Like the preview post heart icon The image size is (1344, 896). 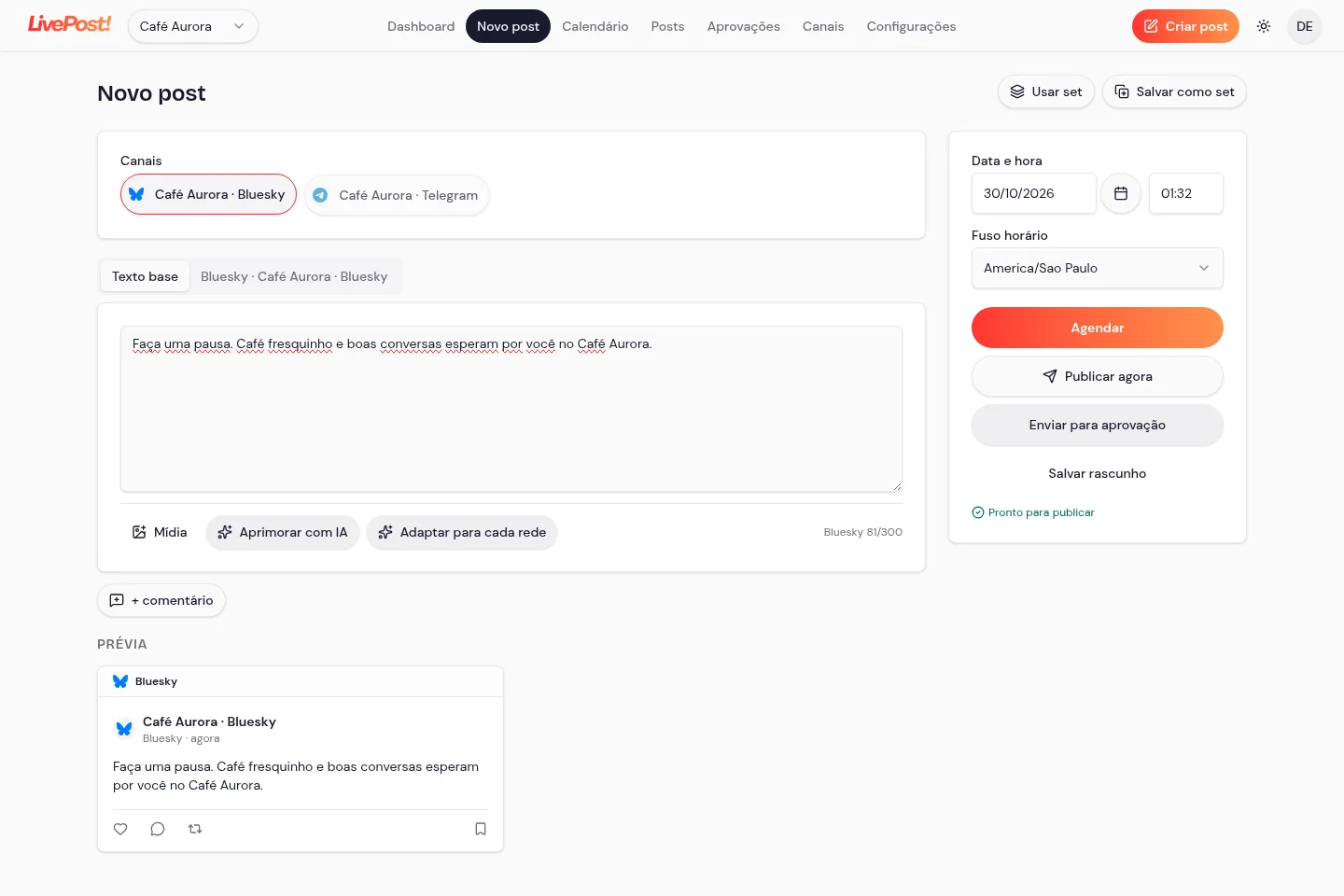click(120, 829)
